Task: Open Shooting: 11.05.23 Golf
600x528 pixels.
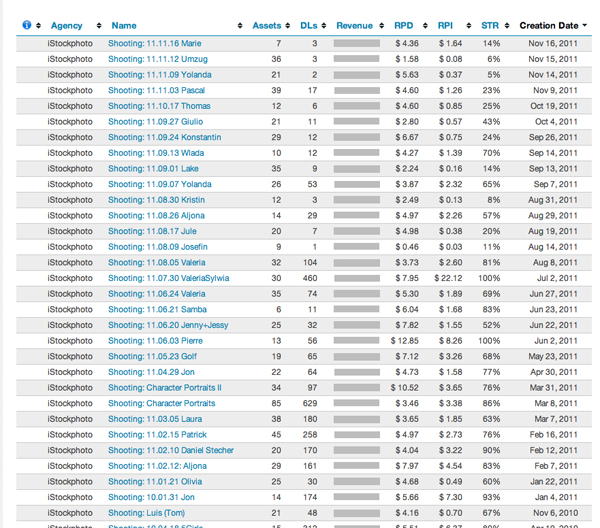Action: pyautogui.click(x=152, y=357)
